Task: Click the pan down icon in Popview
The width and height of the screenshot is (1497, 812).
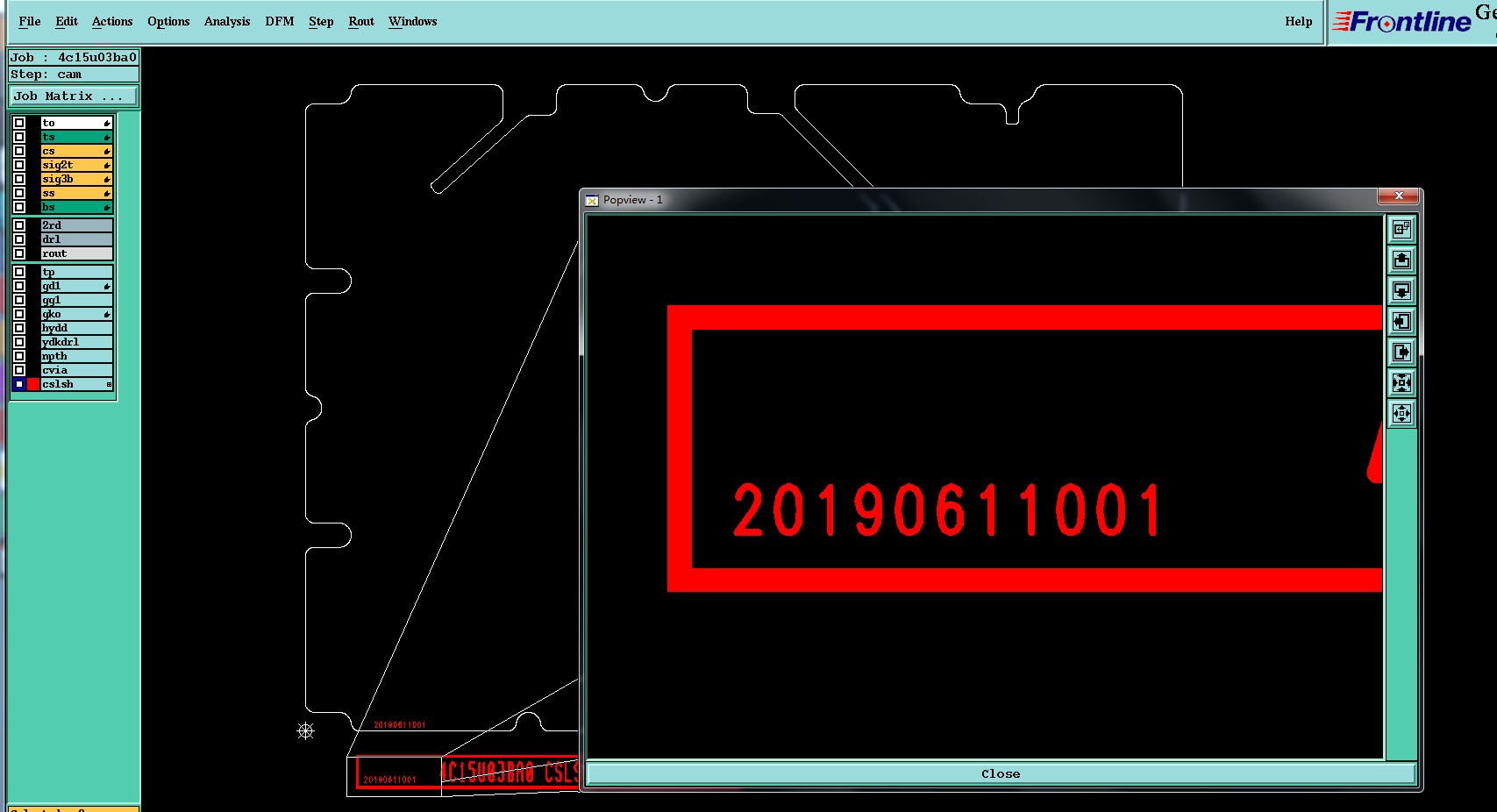Action: (1401, 291)
